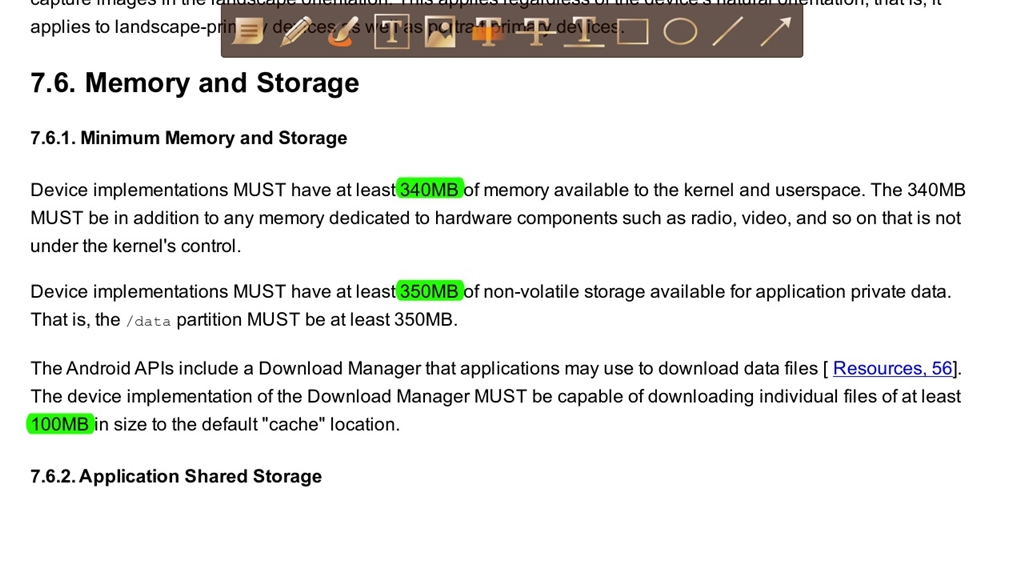Click the highlighted 100MB text

(x=60, y=424)
